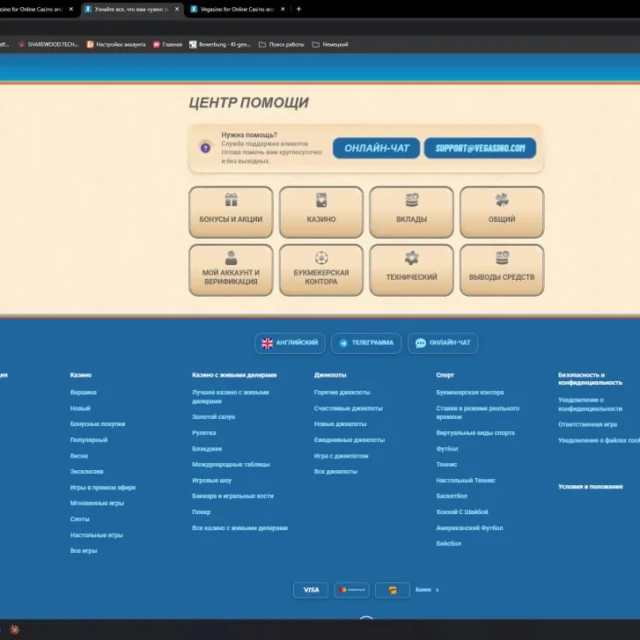Click the UK flag language icon
The image size is (640, 640).
pos(267,343)
